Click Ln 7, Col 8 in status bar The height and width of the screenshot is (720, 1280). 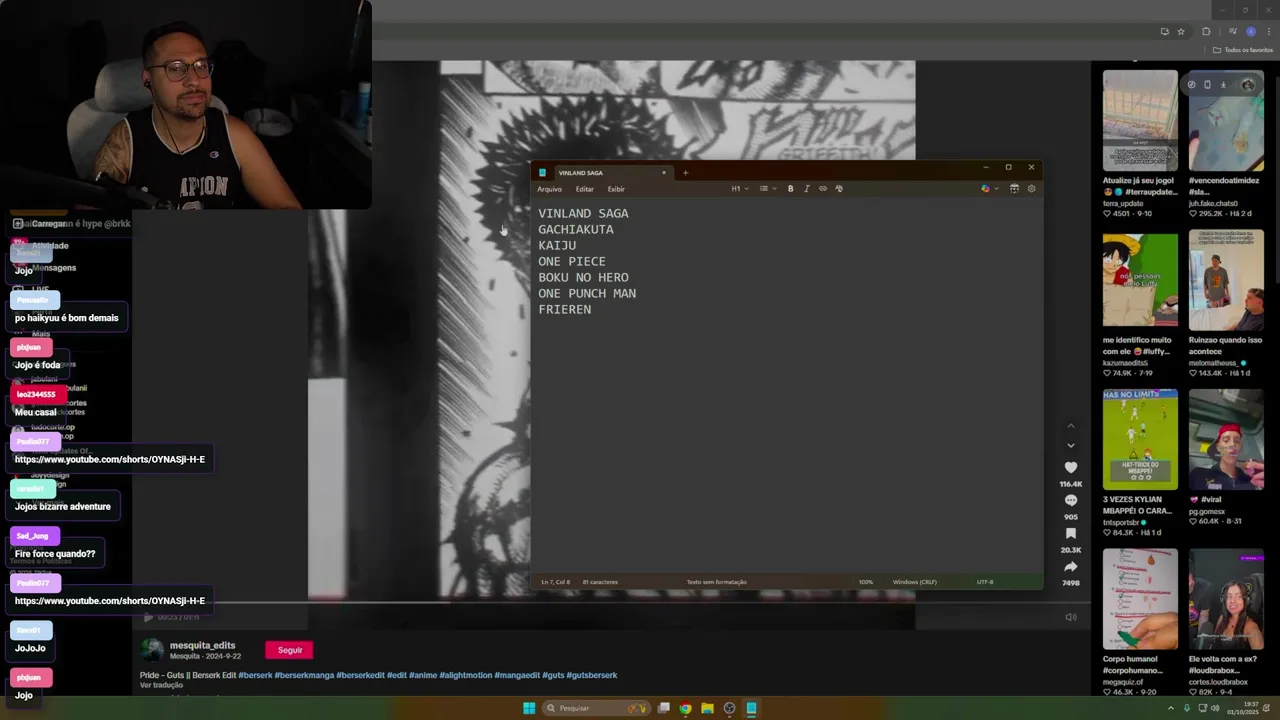point(555,582)
